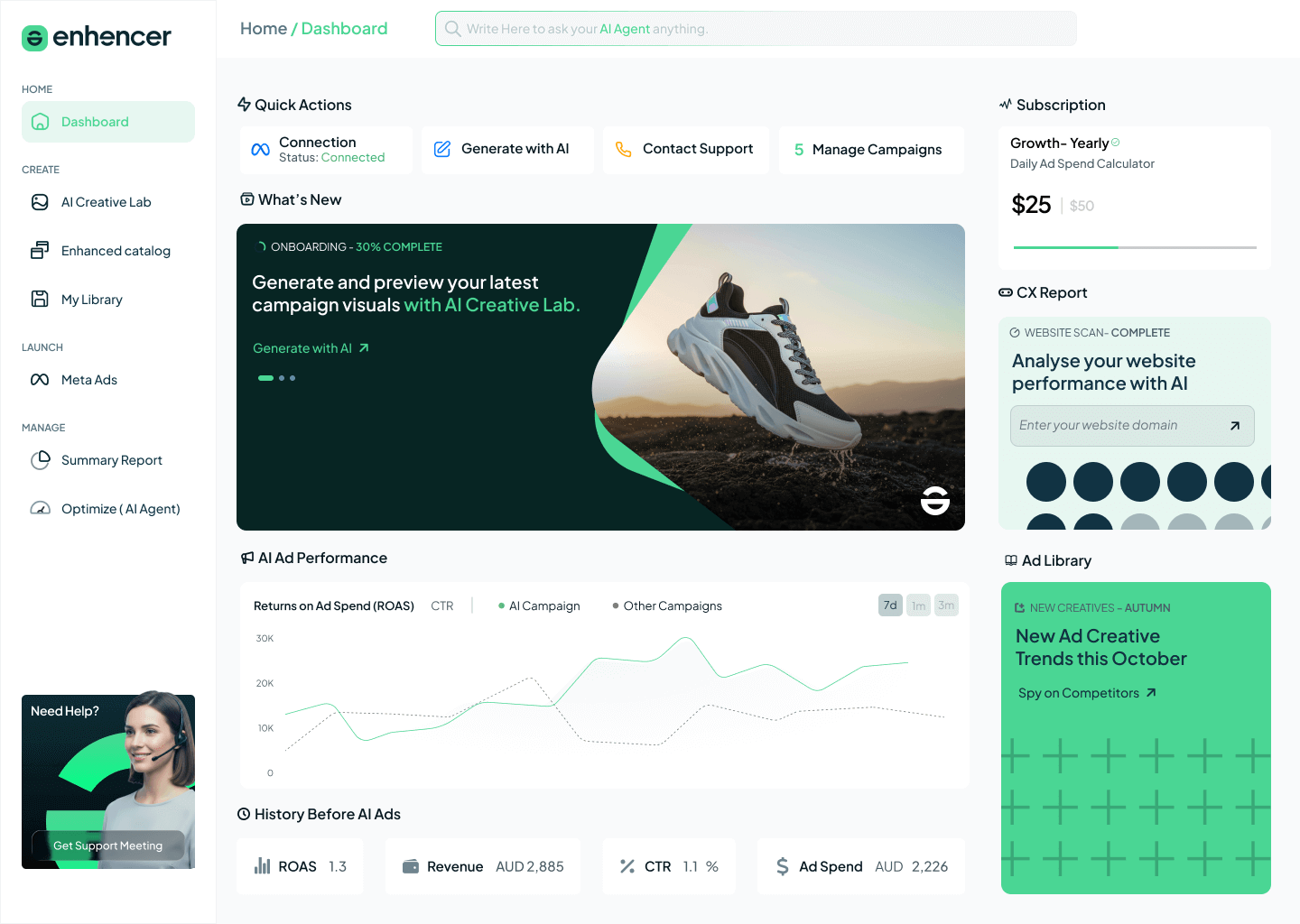Open My Library
This screenshot has width=1300, height=924.
tap(91, 299)
